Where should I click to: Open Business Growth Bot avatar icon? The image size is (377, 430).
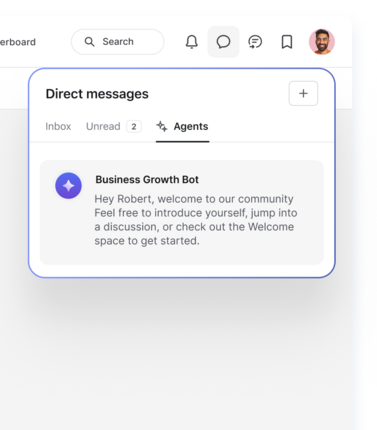tap(68, 186)
